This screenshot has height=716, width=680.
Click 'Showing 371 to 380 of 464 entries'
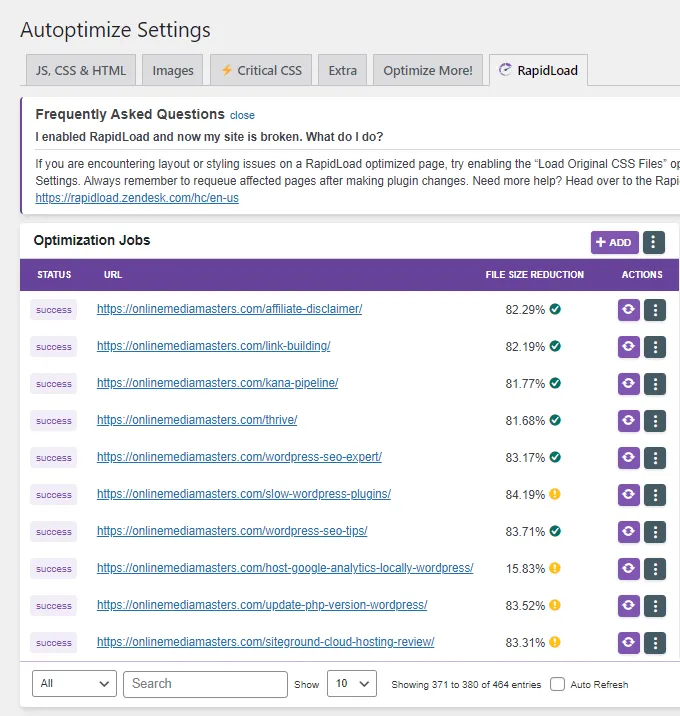click(466, 684)
